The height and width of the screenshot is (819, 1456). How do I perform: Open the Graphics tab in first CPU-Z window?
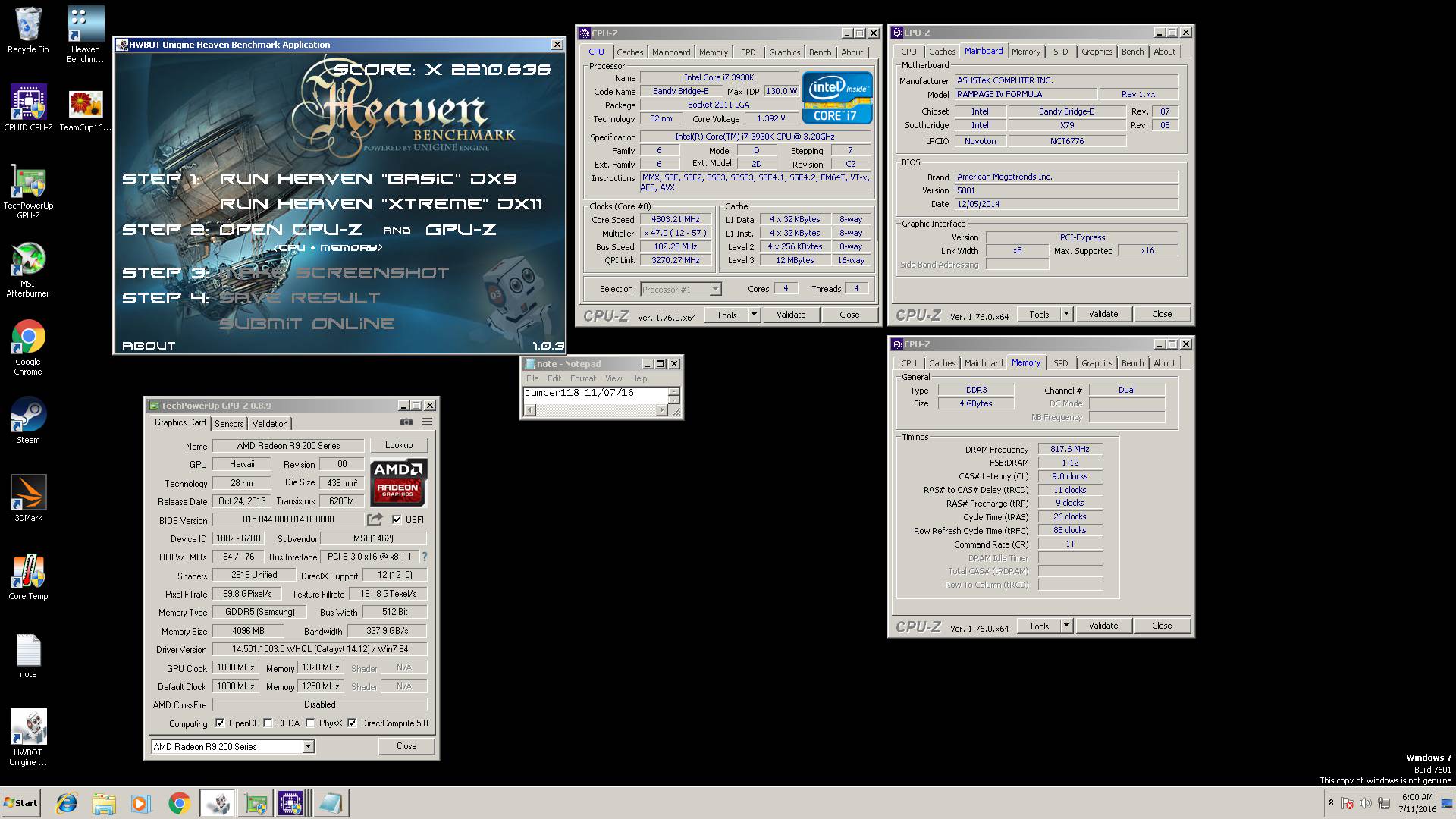click(784, 52)
